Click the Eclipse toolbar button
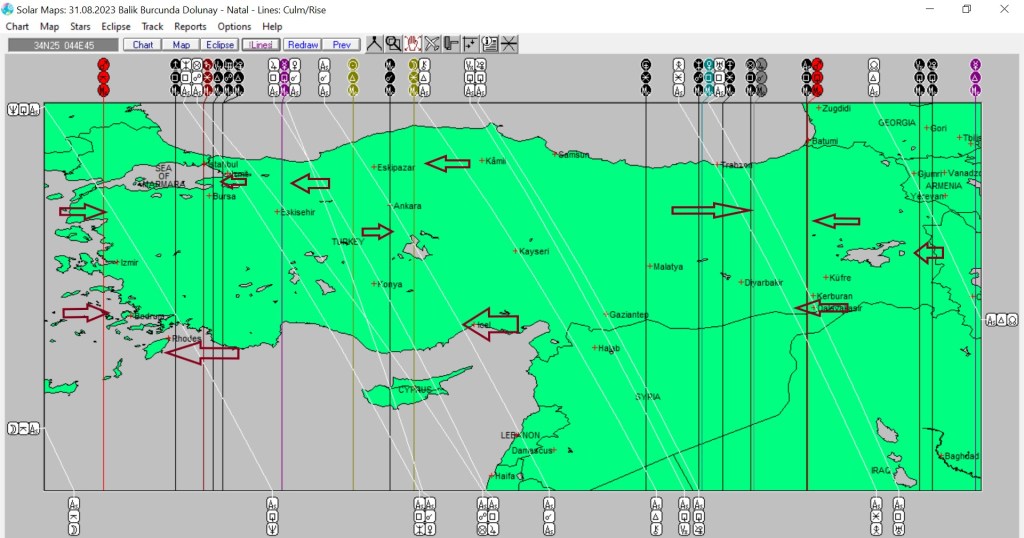This screenshot has height=538, width=1024. click(x=220, y=45)
